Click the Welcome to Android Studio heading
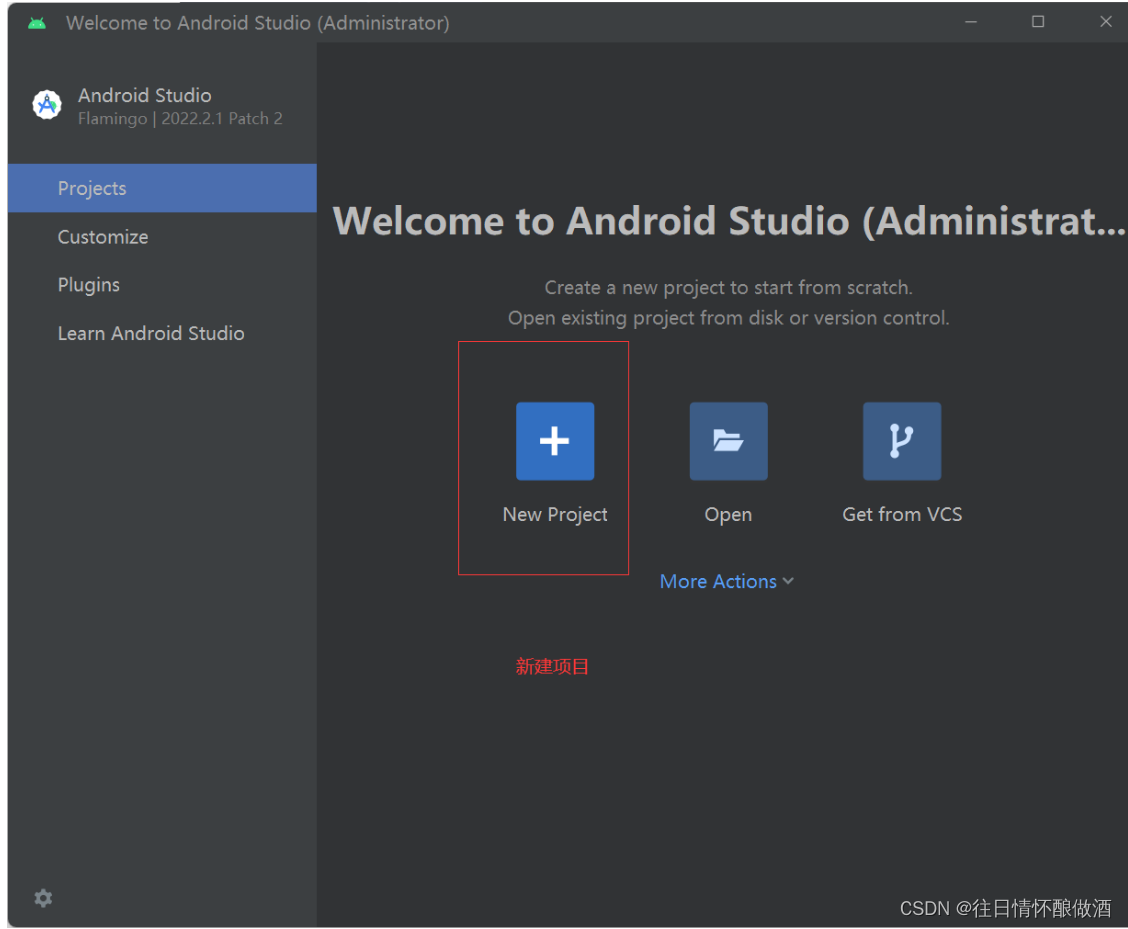Image resolution: width=1128 pixels, height=929 pixels. coord(729,220)
